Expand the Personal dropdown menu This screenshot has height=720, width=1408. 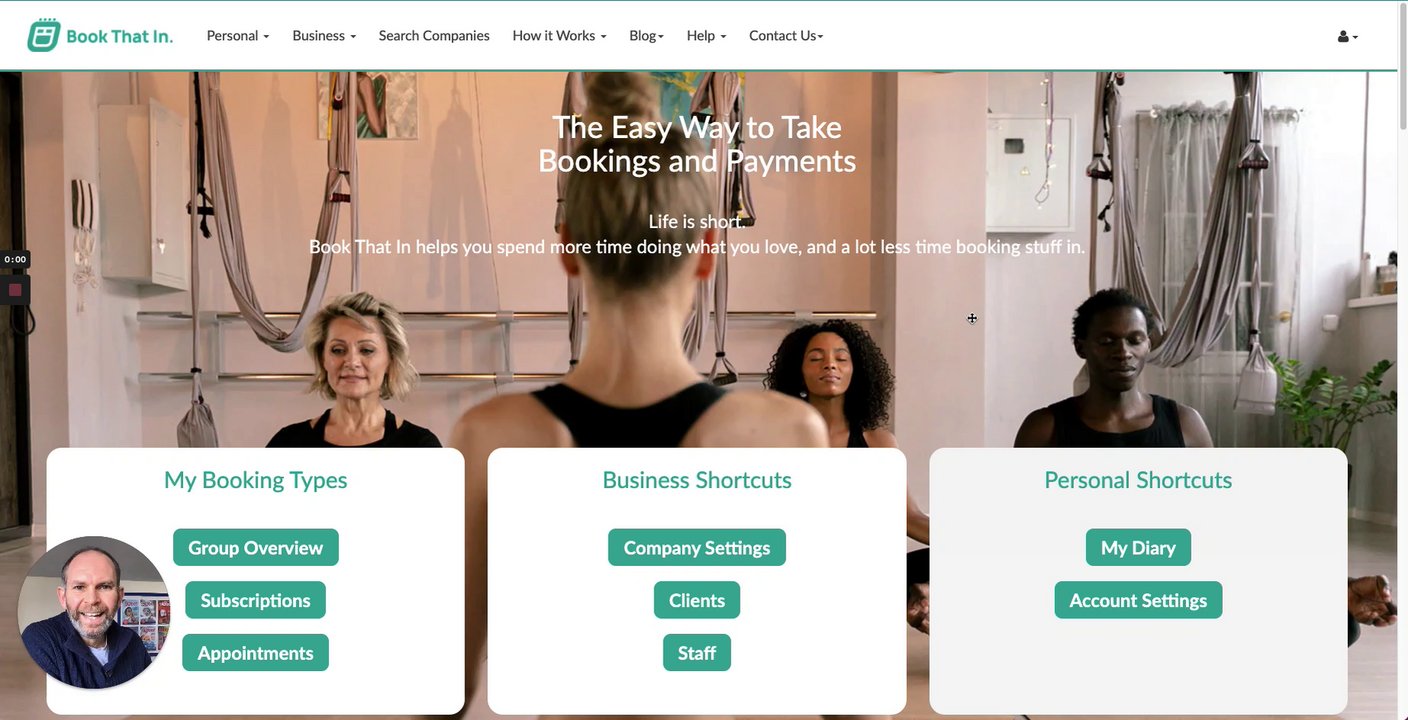click(238, 36)
